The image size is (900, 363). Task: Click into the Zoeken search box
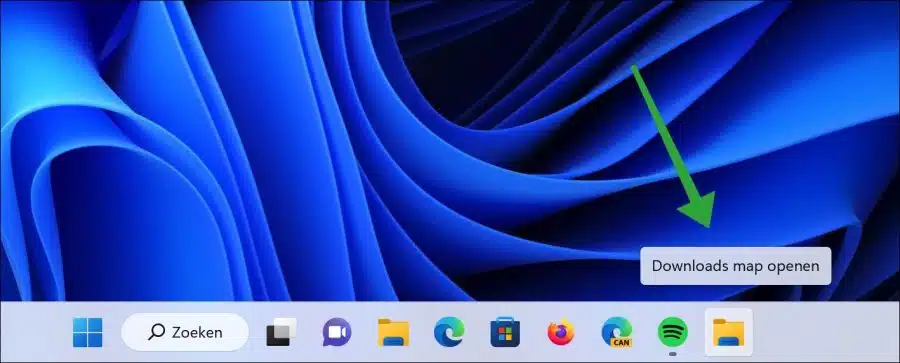pos(185,332)
